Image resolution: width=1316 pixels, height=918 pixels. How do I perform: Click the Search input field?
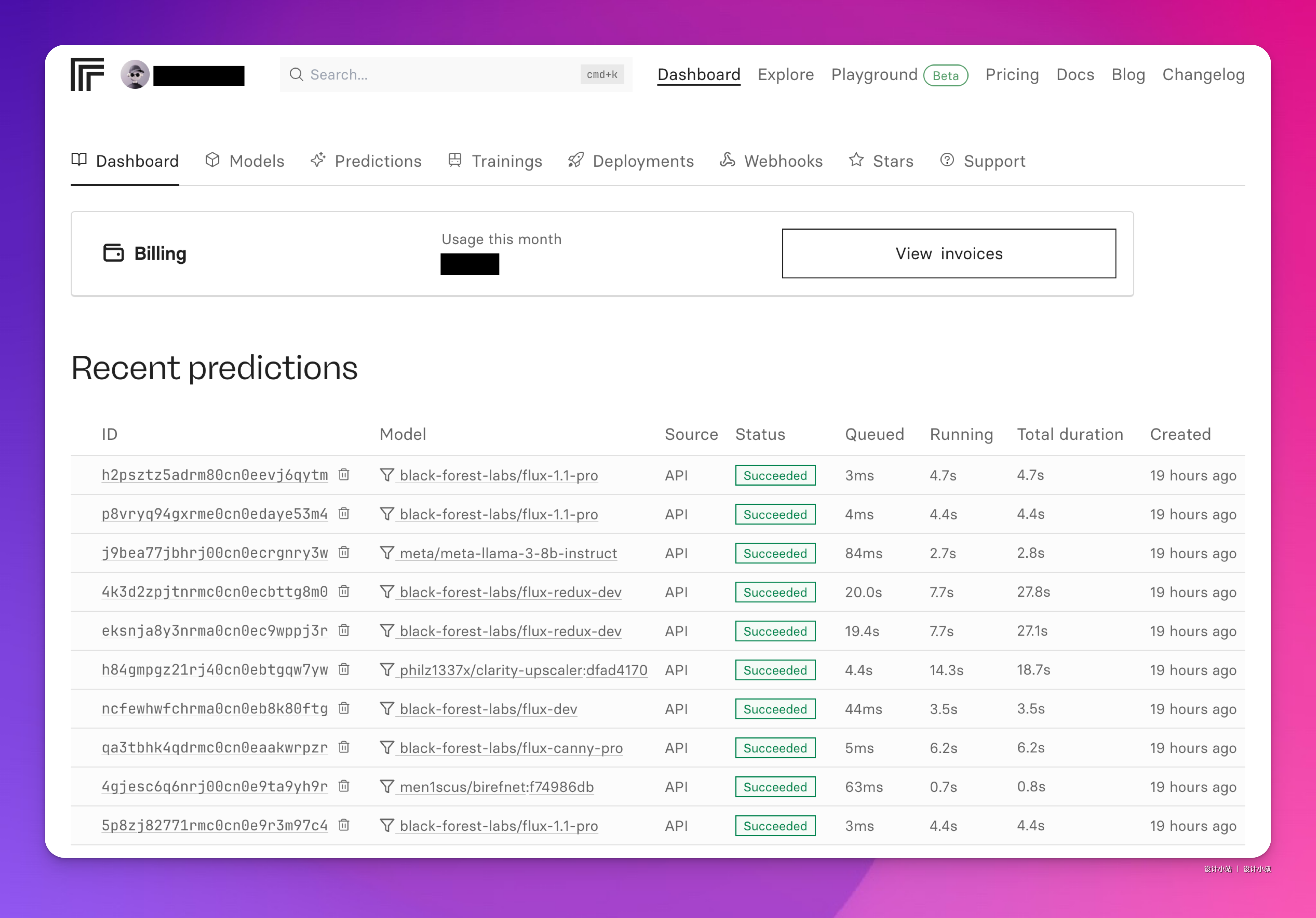tap(441, 75)
